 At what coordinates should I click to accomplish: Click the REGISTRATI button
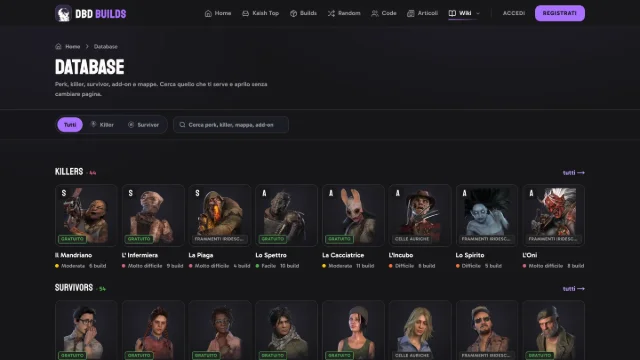click(x=560, y=13)
